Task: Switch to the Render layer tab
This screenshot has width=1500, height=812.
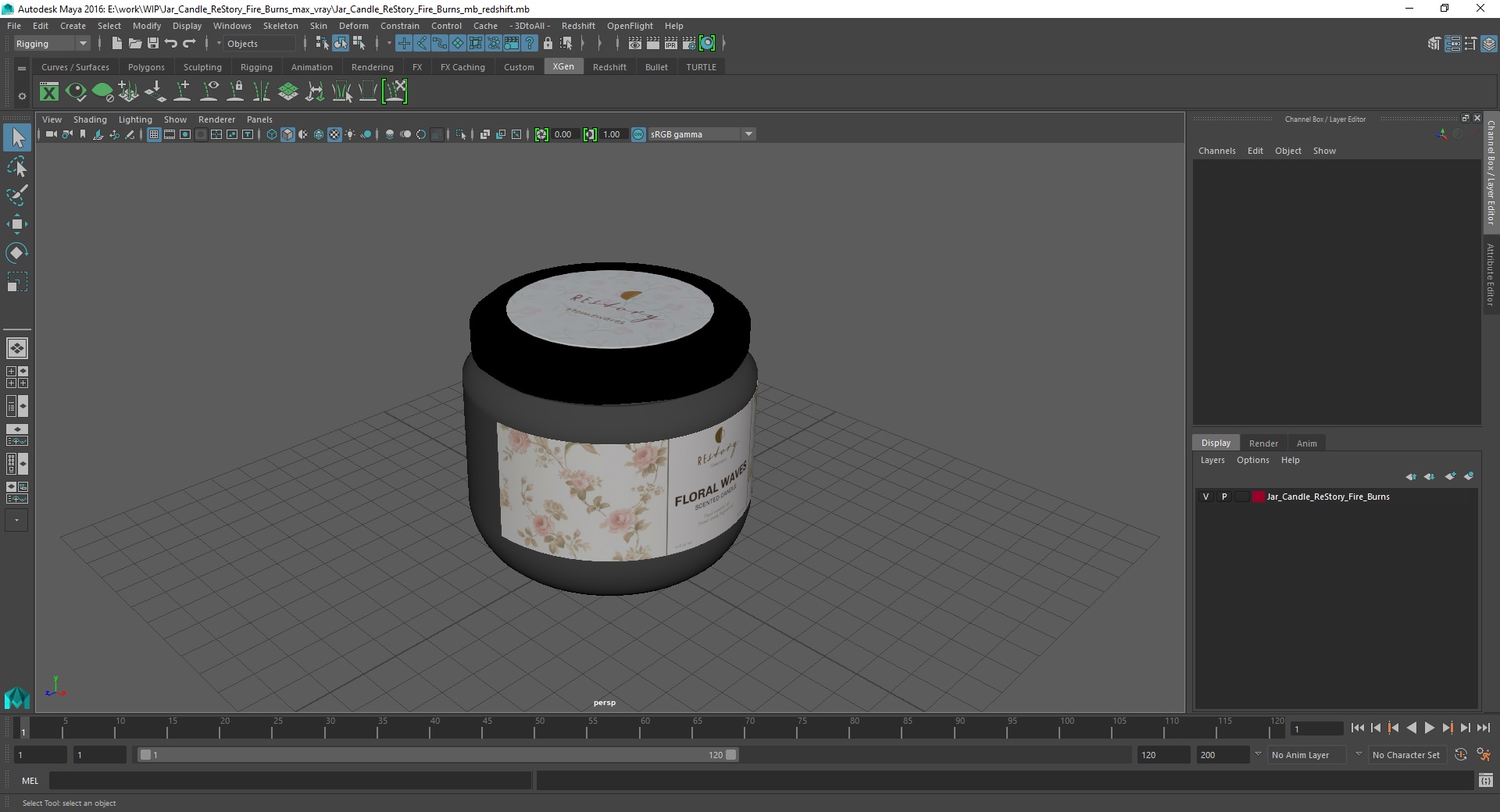Action: pos(1263,443)
